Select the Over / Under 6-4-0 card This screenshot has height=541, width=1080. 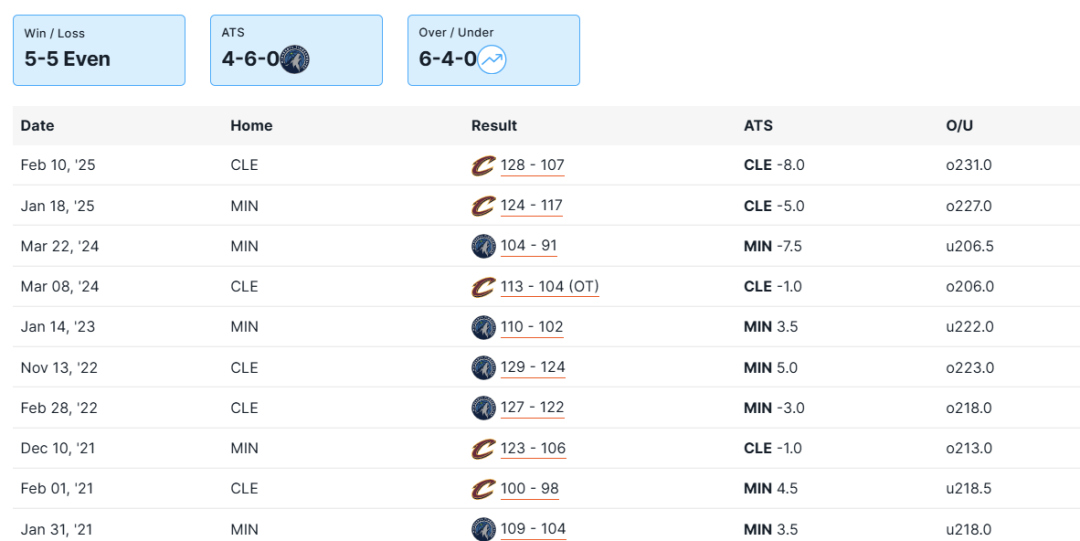493,50
